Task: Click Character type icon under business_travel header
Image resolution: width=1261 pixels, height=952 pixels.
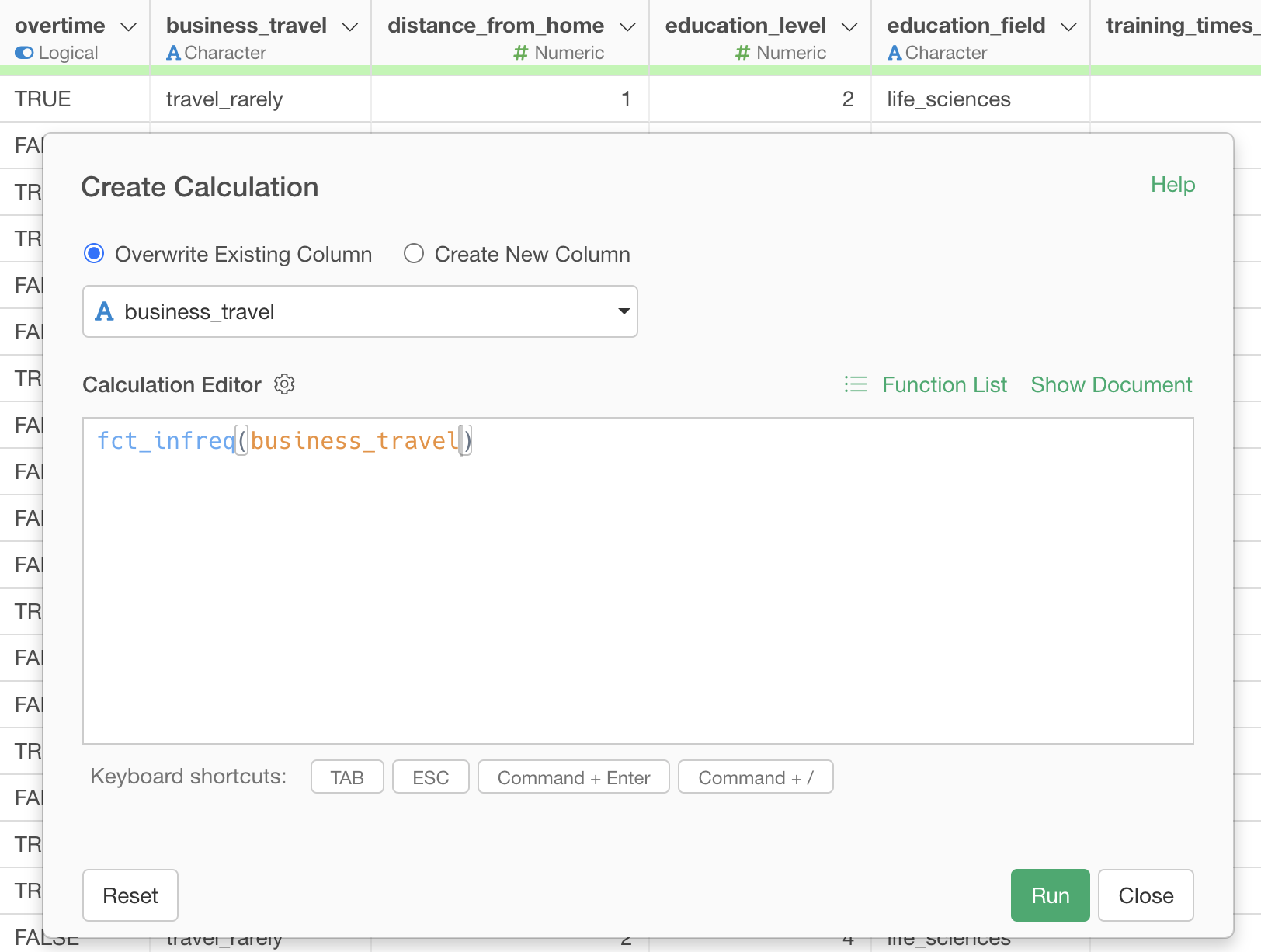Action: click(173, 53)
